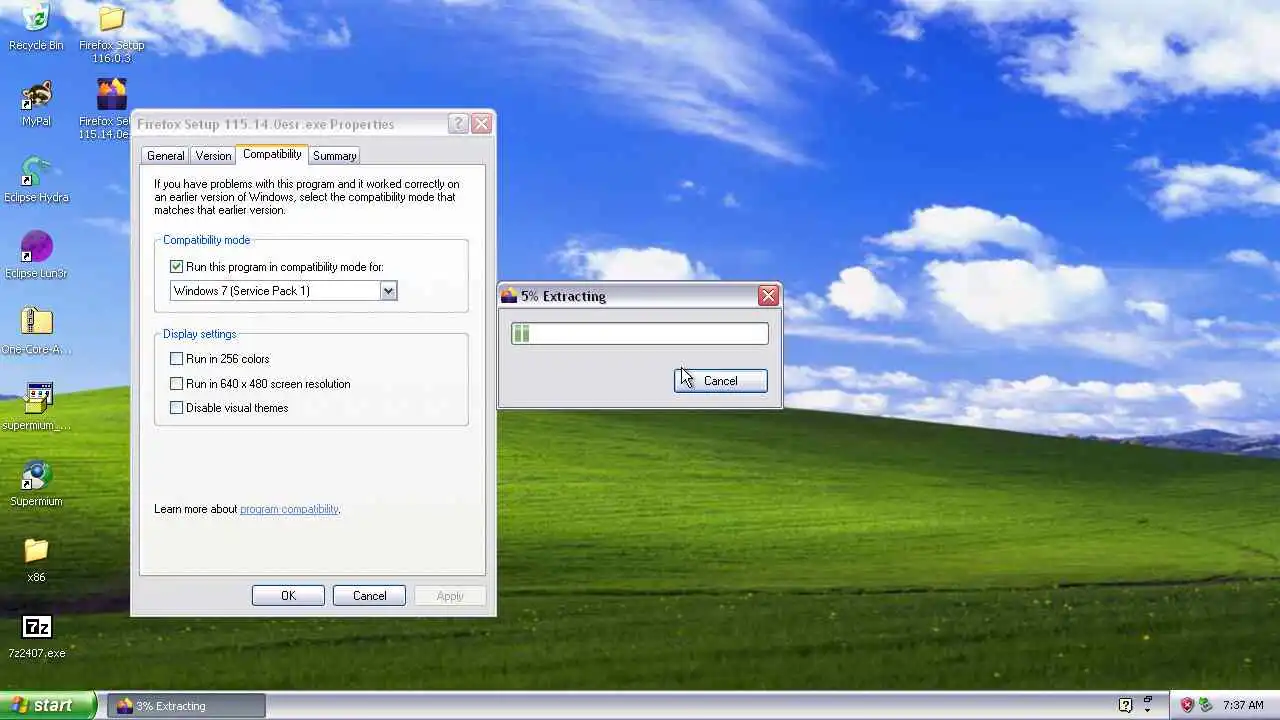Uncheck Run this program in compatibility mode
This screenshot has width=1280, height=720.
(177, 267)
